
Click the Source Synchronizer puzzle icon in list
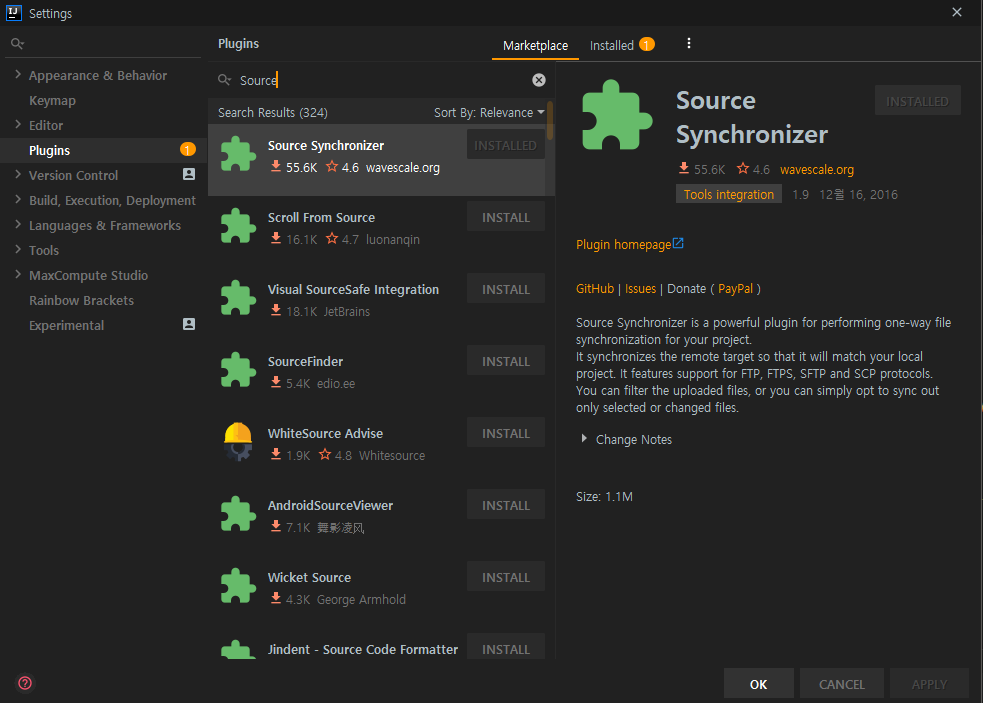pos(238,154)
